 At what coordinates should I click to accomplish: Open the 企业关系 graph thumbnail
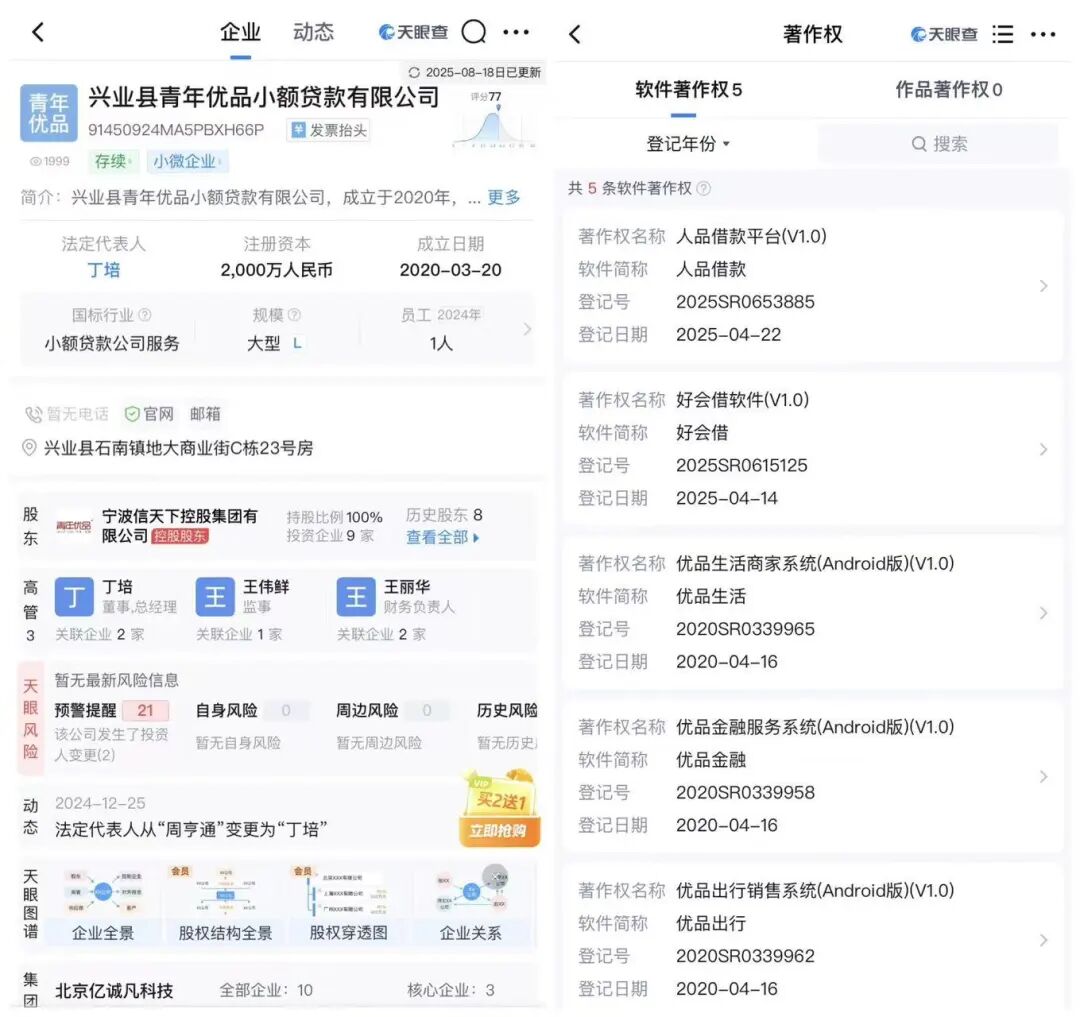click(470, 904)
